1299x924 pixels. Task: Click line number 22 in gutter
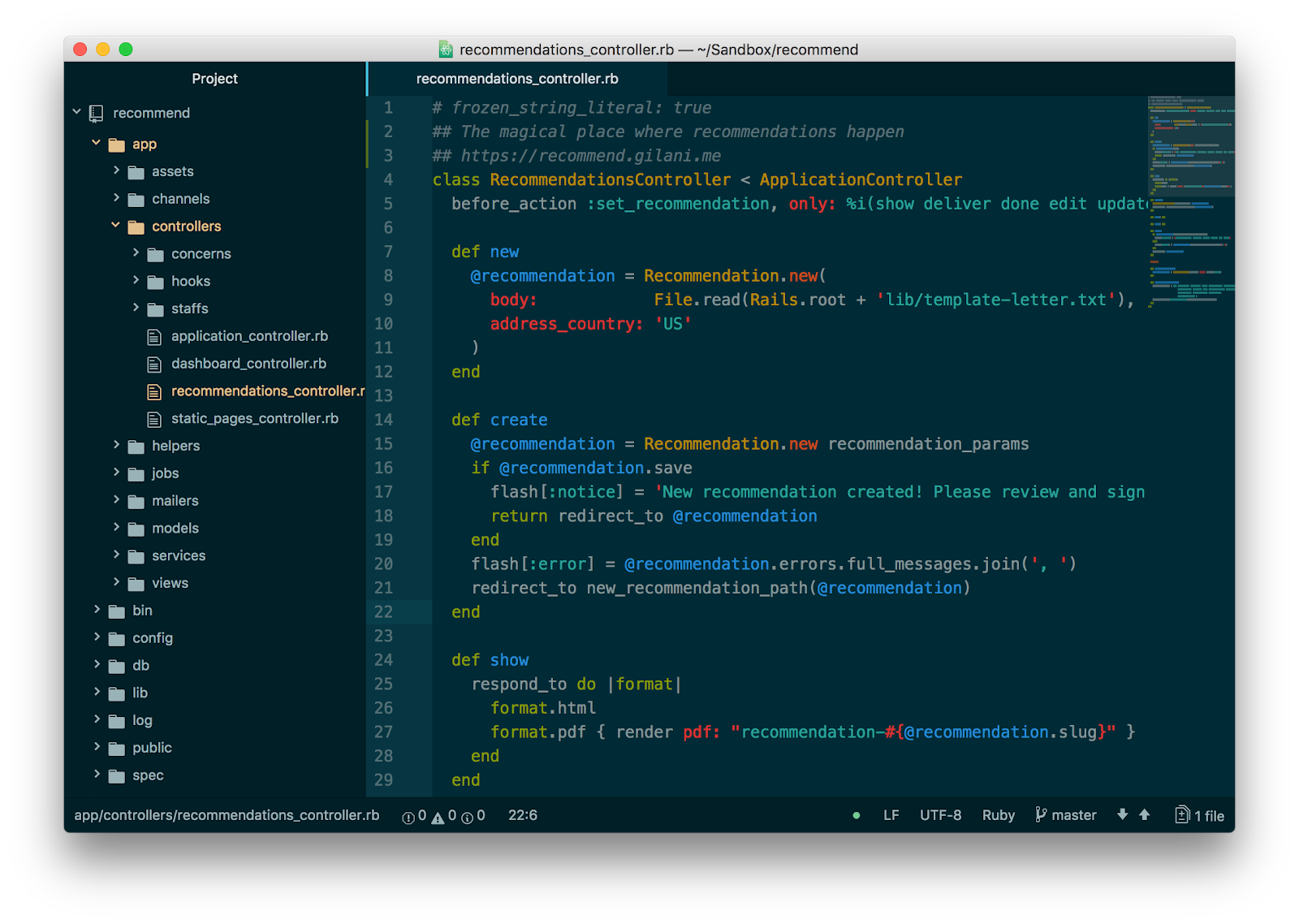(383, 612)
